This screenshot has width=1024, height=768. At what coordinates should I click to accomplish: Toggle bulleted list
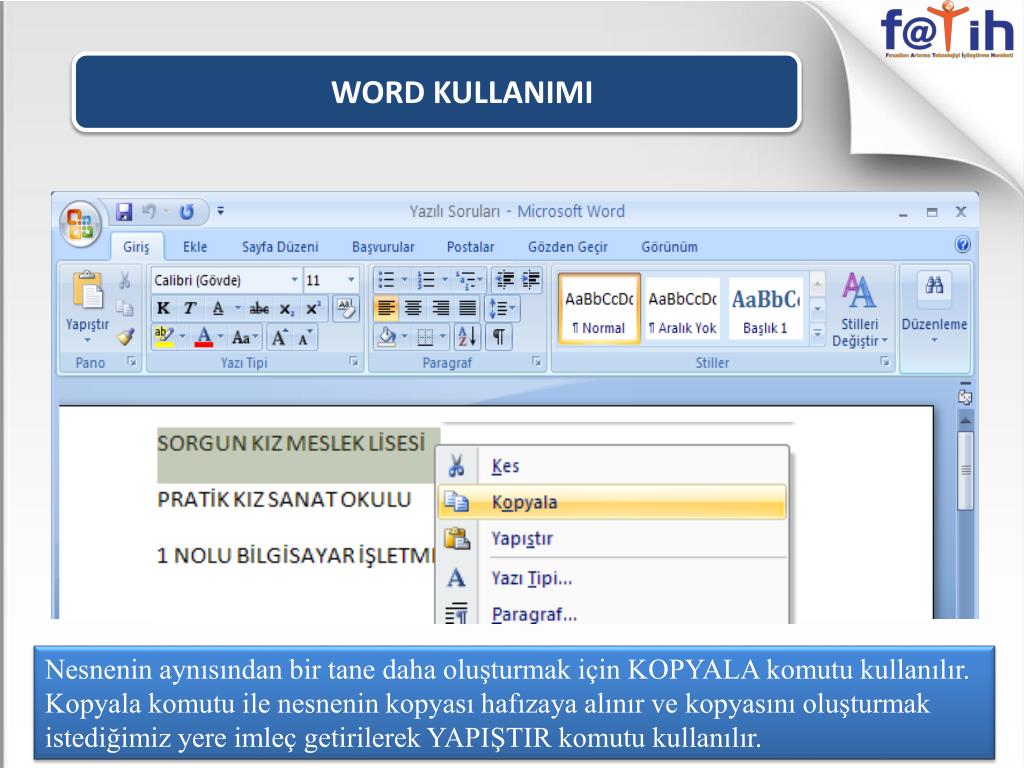pos(387,281)
